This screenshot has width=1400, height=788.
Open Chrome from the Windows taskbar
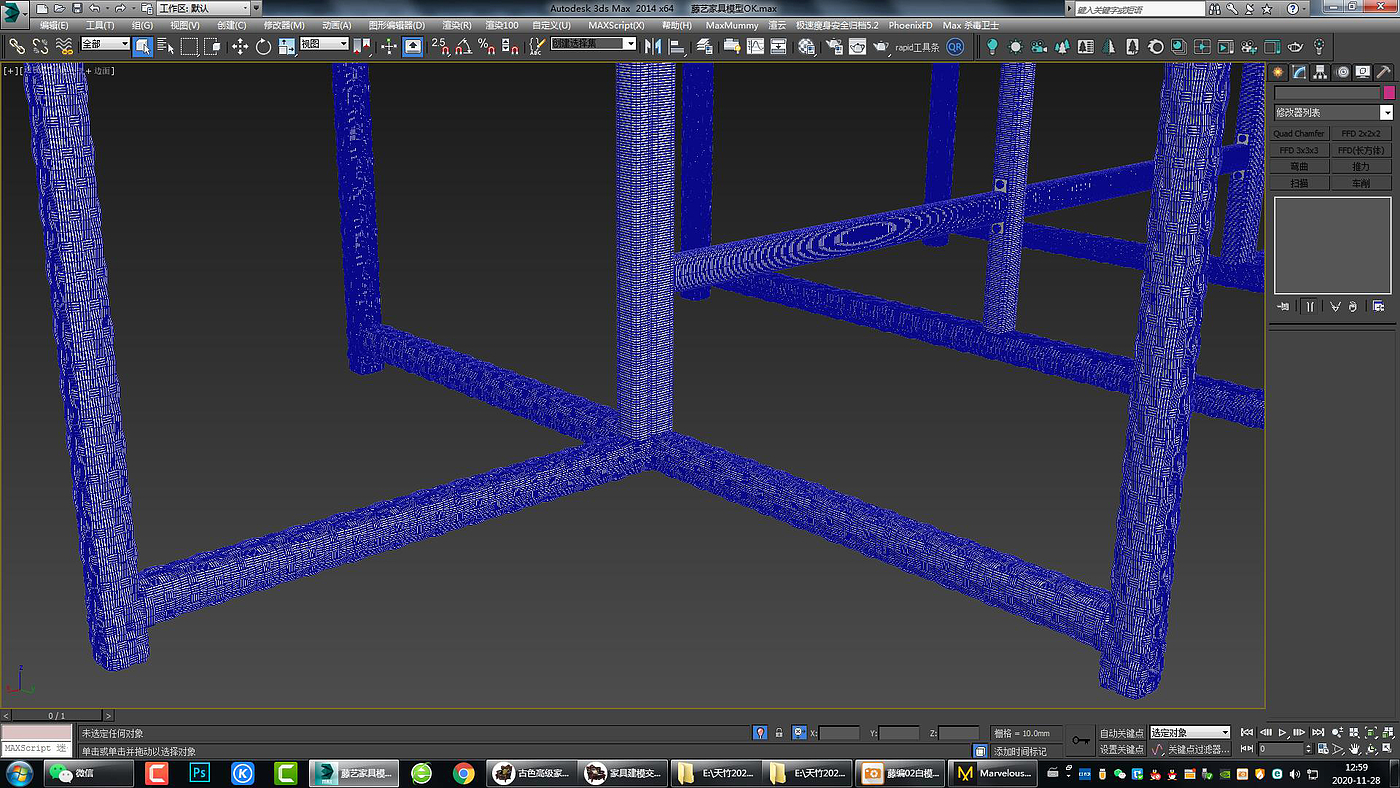coord(463,773)
